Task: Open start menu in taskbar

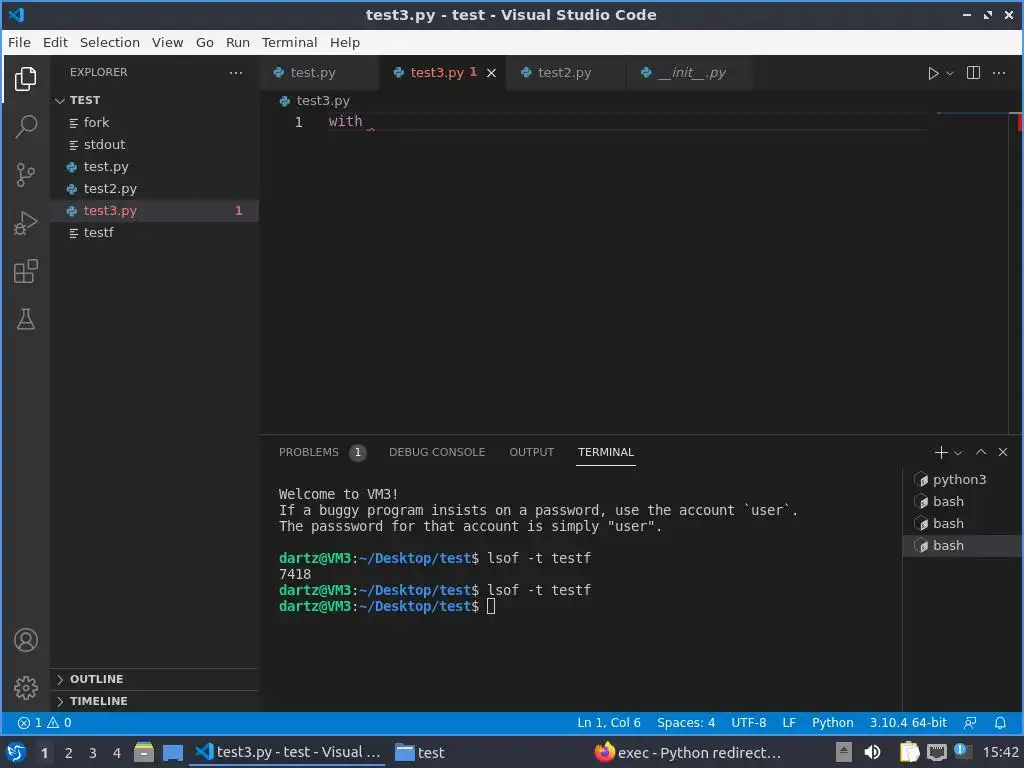Action: (x=16, y=753)
